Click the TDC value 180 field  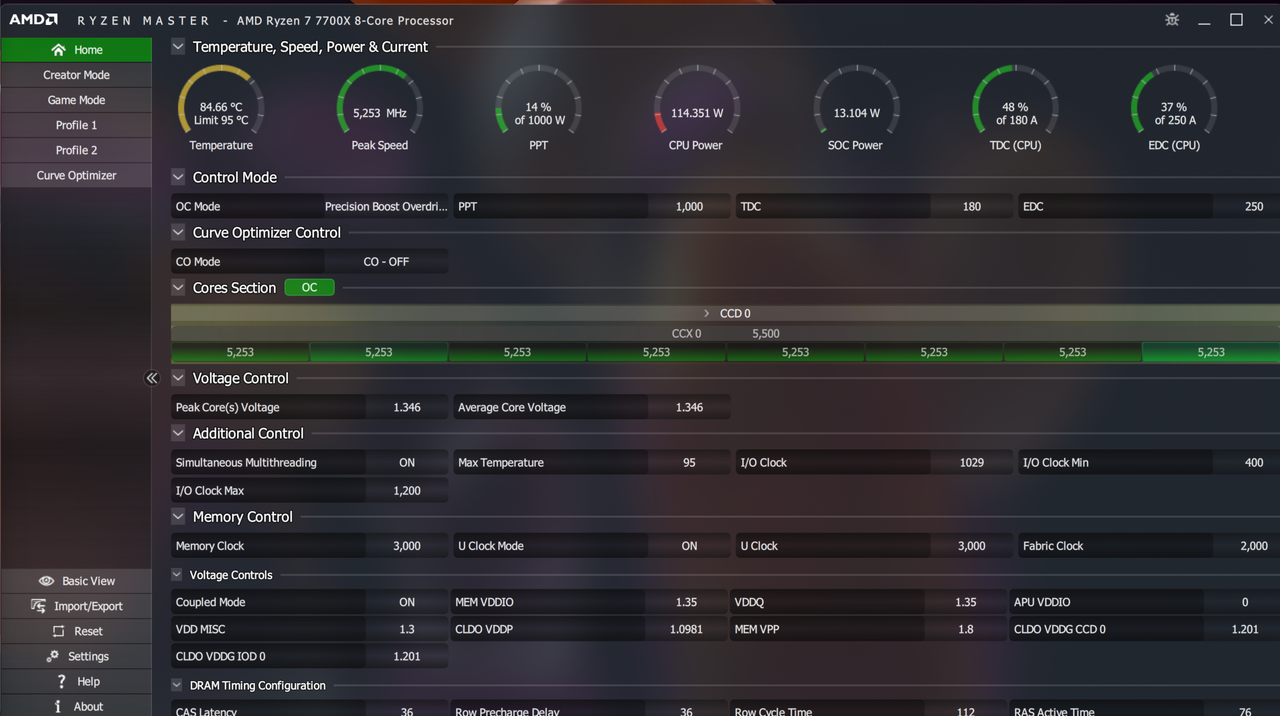pos(971,207)
